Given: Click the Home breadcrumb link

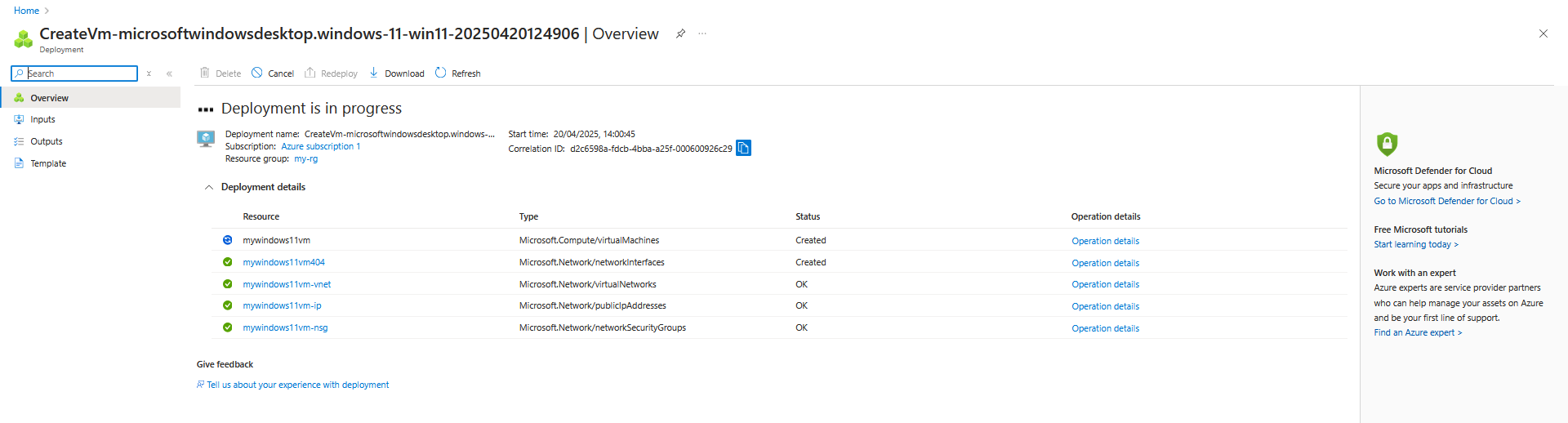Looking at the screenshot, I should (x=26, y=11).
